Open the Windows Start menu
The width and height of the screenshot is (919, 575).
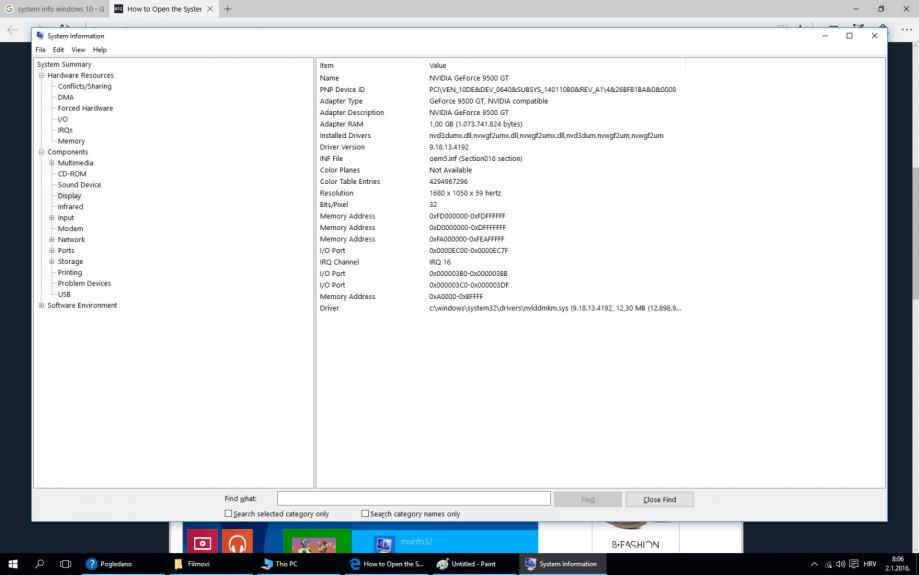tap(12, 564)
